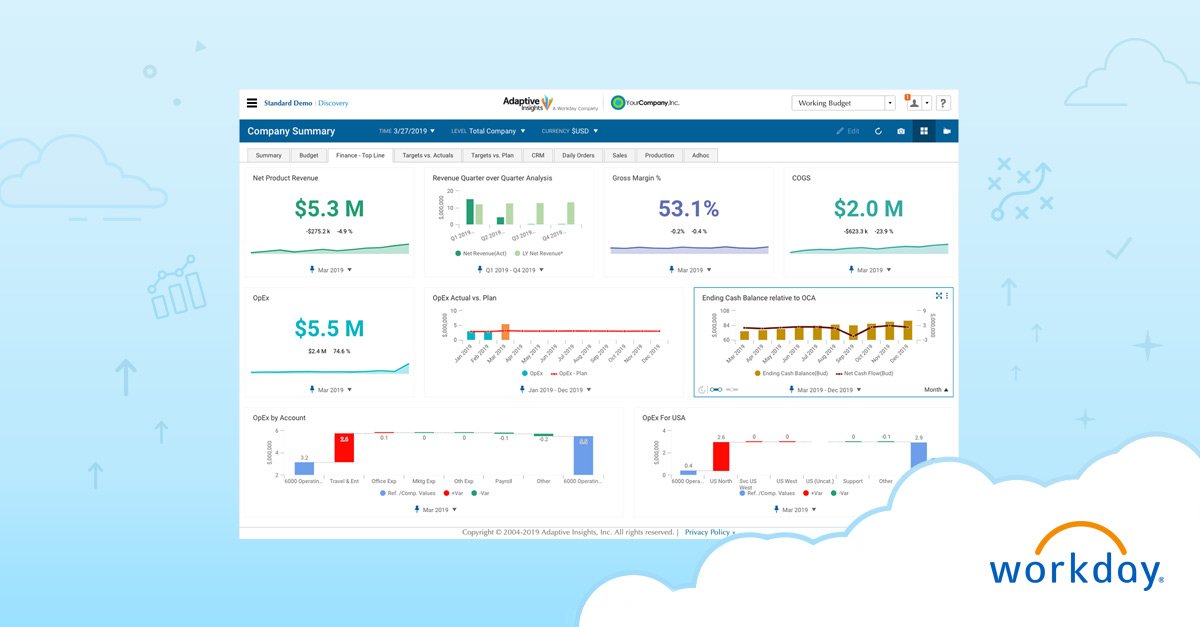Click the user profile icon
Screen dimensions: 1200x627
point(914,103)
